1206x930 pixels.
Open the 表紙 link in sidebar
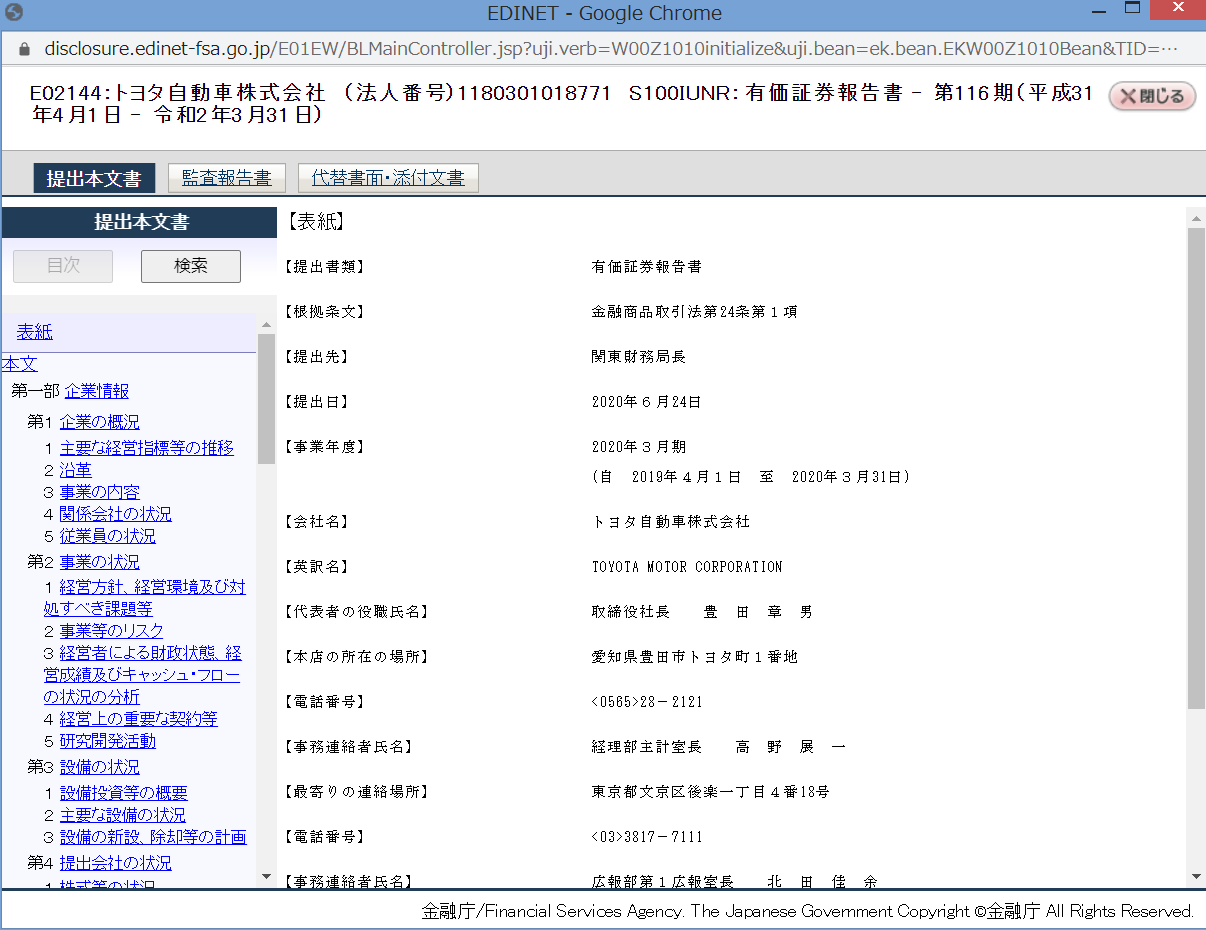click(35, 332)
